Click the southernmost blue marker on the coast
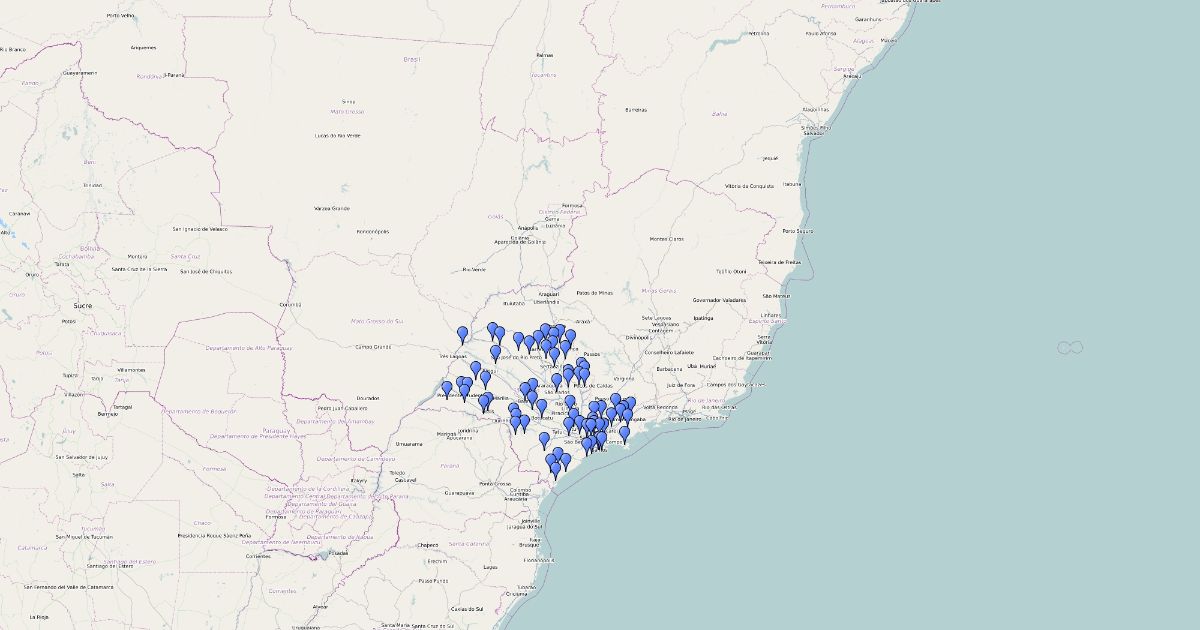This screenshot has height=630, width=1200. coord(556,470)
